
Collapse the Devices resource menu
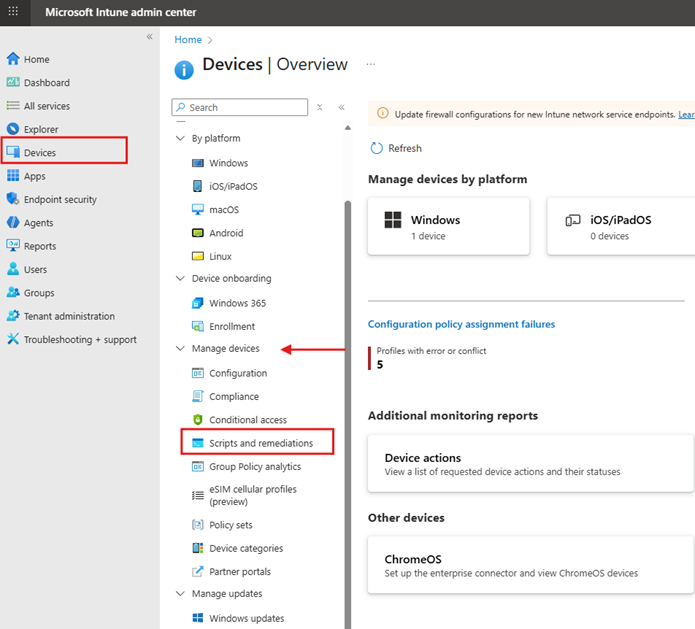342,107
